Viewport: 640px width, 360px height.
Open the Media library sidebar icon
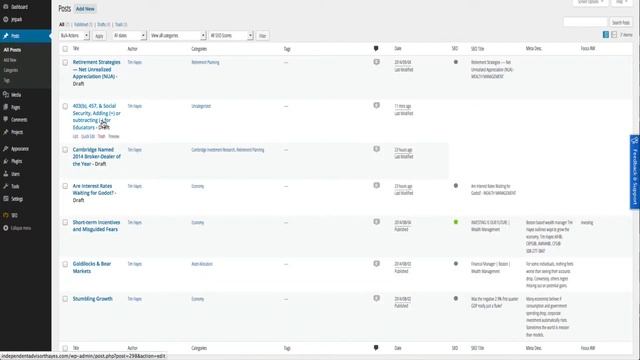click(6, 94)
